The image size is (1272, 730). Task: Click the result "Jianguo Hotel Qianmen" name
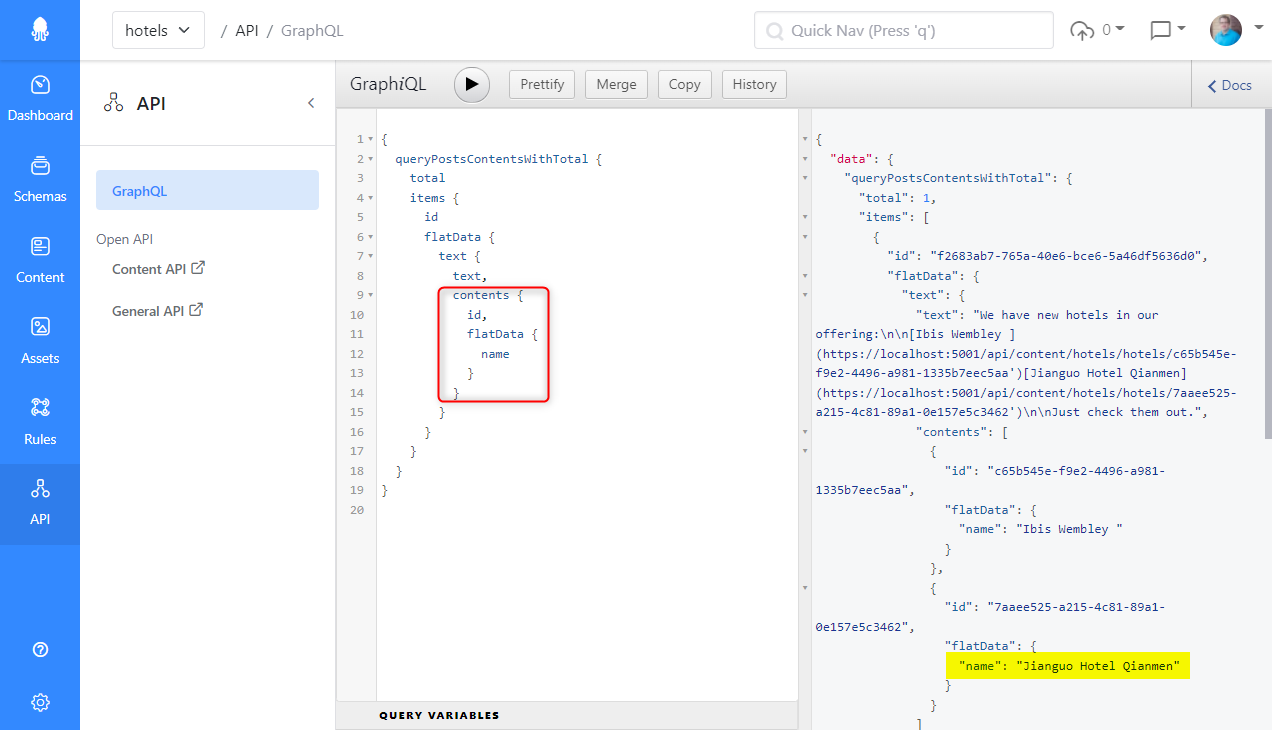[x=1098, y=666]
